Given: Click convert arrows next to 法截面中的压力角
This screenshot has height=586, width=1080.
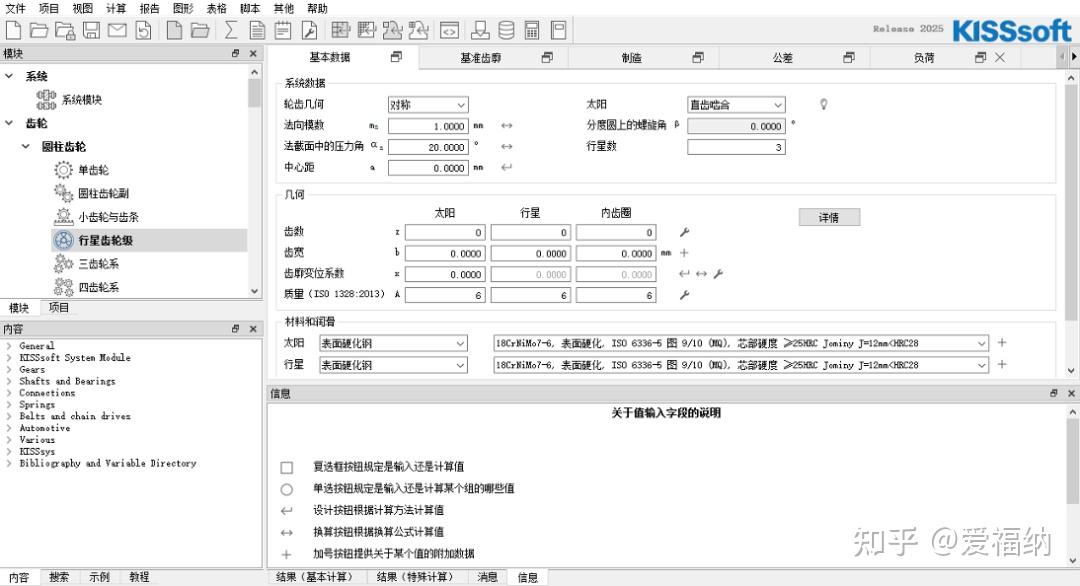Looking at the screenshot, I should [x=507, y=147].
